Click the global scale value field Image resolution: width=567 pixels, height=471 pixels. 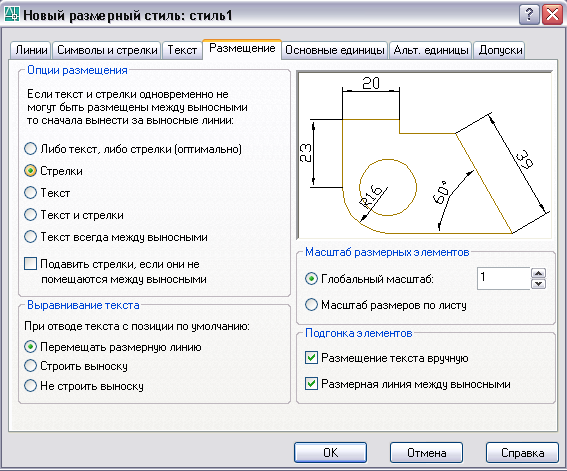coord(503,278)
